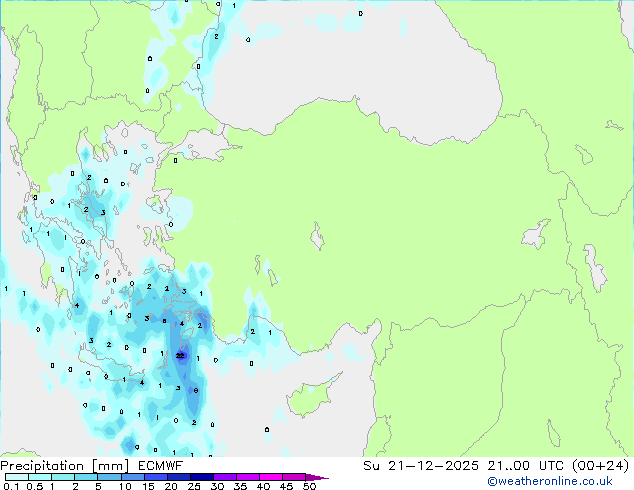
Task: Click the over-50 mm arrow on the legend
Action: point(317,477)
